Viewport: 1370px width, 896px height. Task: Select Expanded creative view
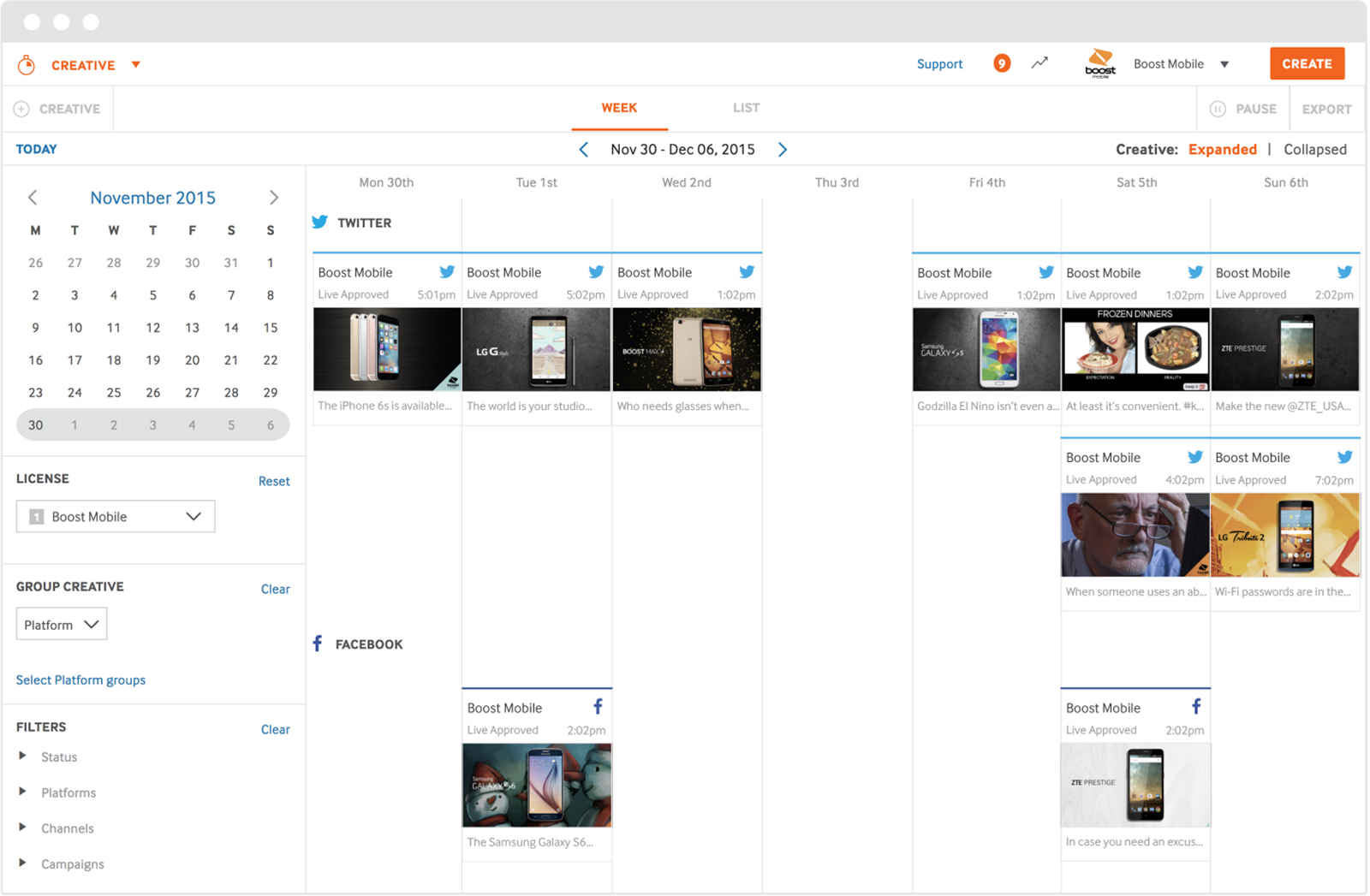1222,150
